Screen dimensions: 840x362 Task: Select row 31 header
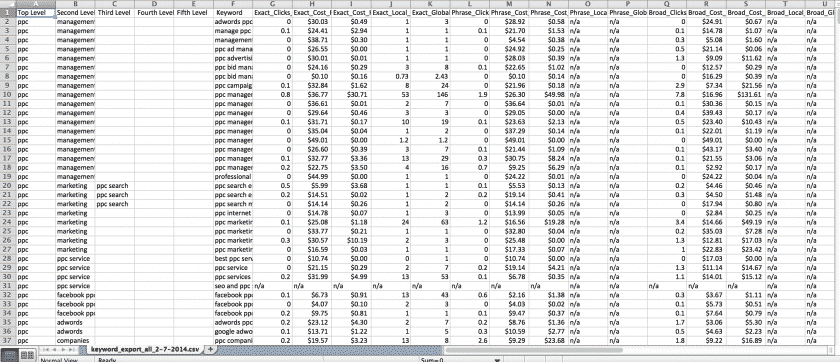point(8,286)
